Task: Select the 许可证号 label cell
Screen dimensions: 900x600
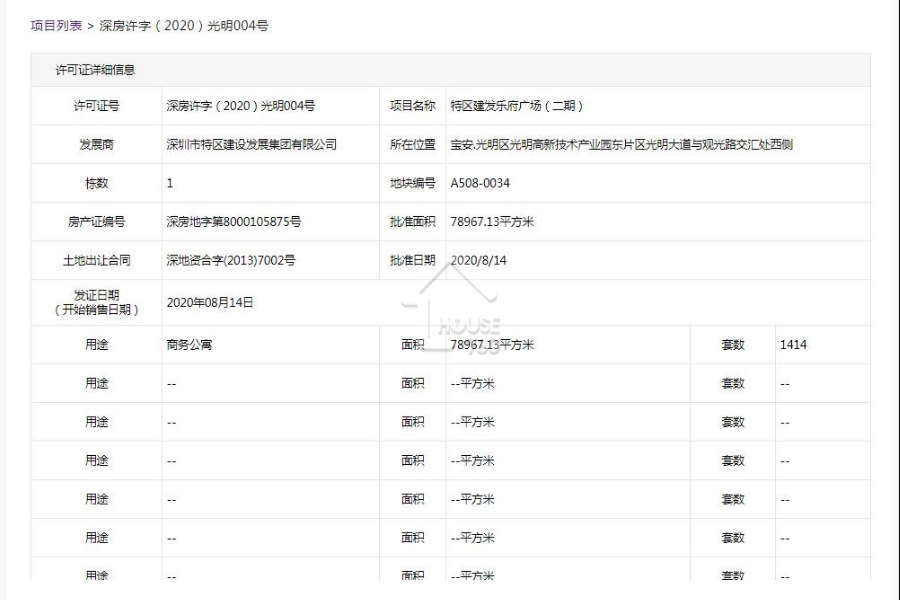Action: point(96,106)
